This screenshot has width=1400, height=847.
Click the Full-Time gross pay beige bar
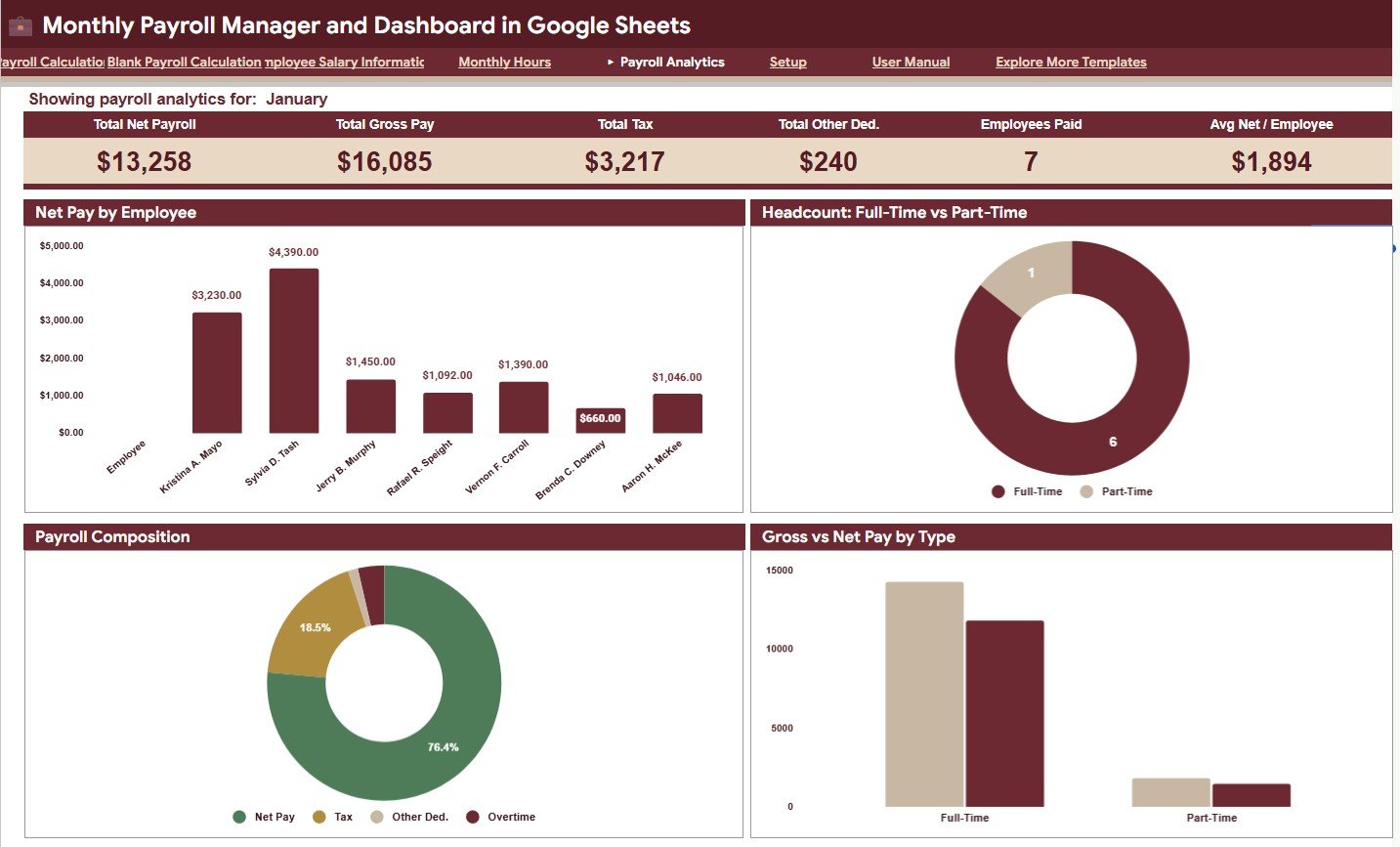coord(924,695)
